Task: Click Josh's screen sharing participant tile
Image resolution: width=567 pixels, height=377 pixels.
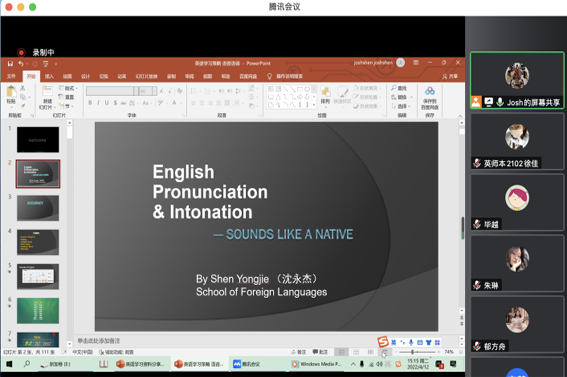Action: [x=517, y=80]
